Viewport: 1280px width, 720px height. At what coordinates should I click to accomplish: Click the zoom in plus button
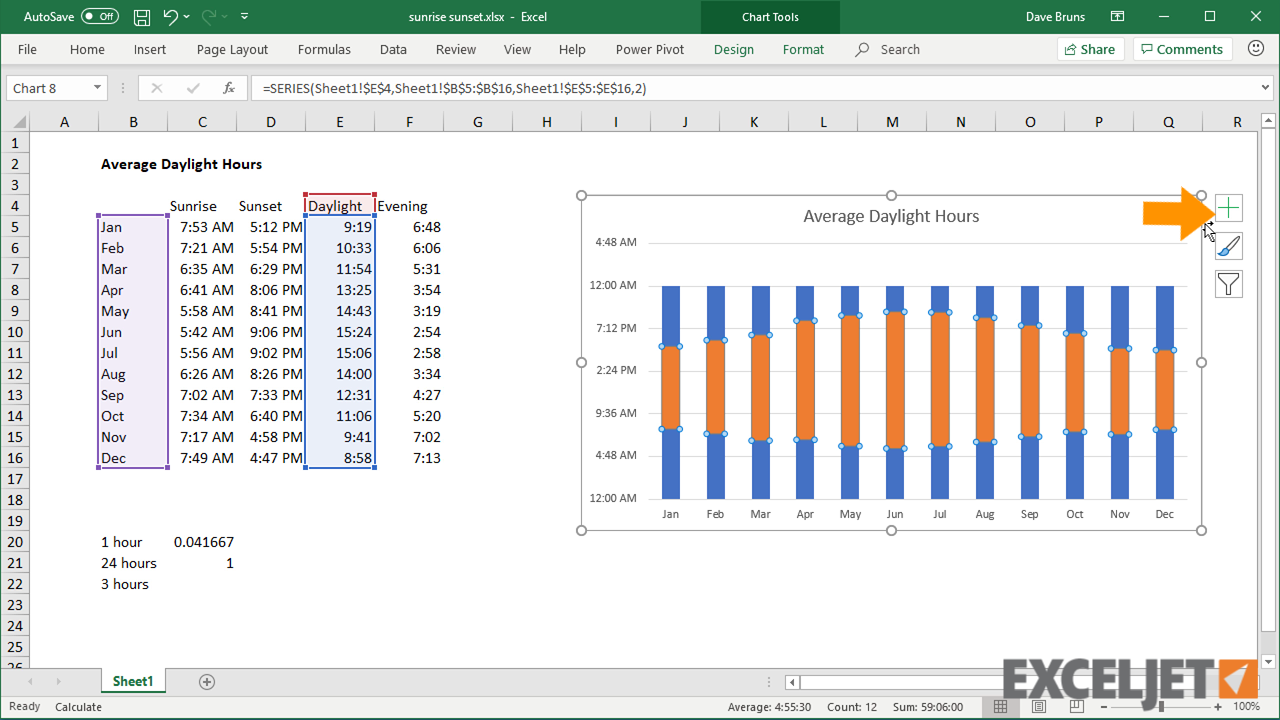1217,706
